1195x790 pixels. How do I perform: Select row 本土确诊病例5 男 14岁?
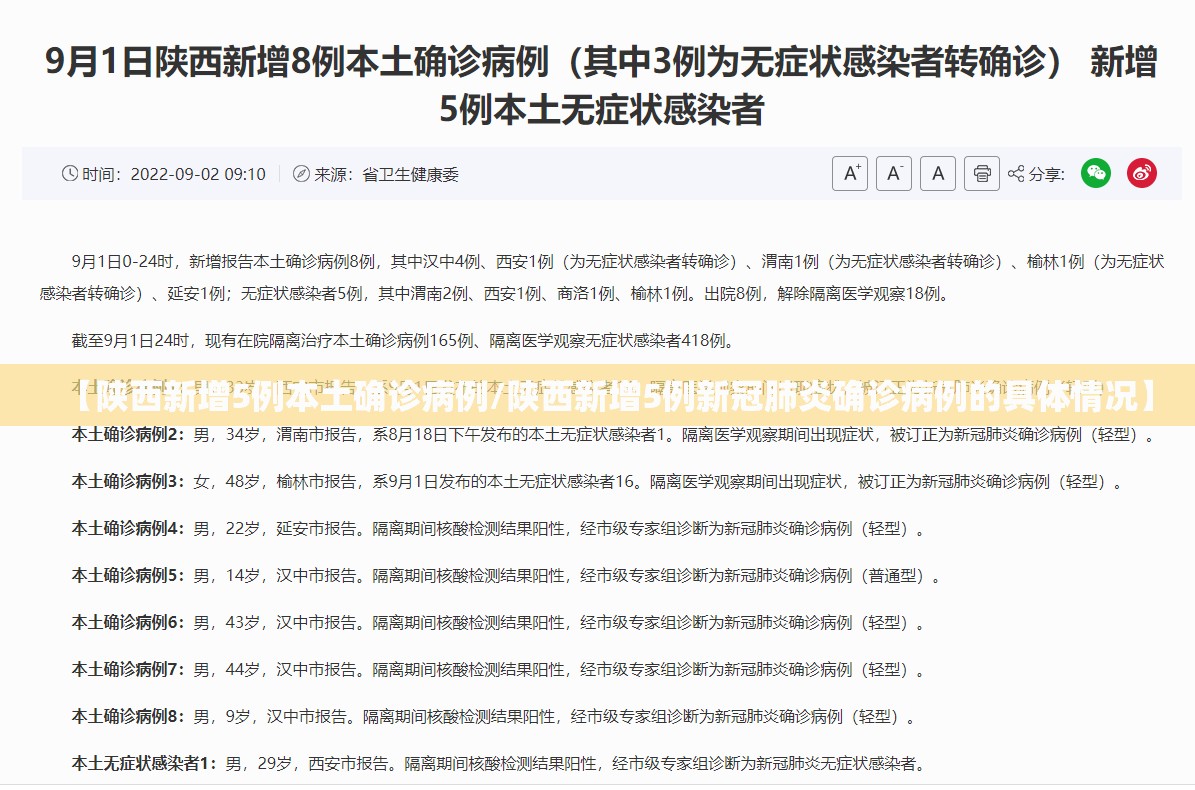tap(508, 576)
